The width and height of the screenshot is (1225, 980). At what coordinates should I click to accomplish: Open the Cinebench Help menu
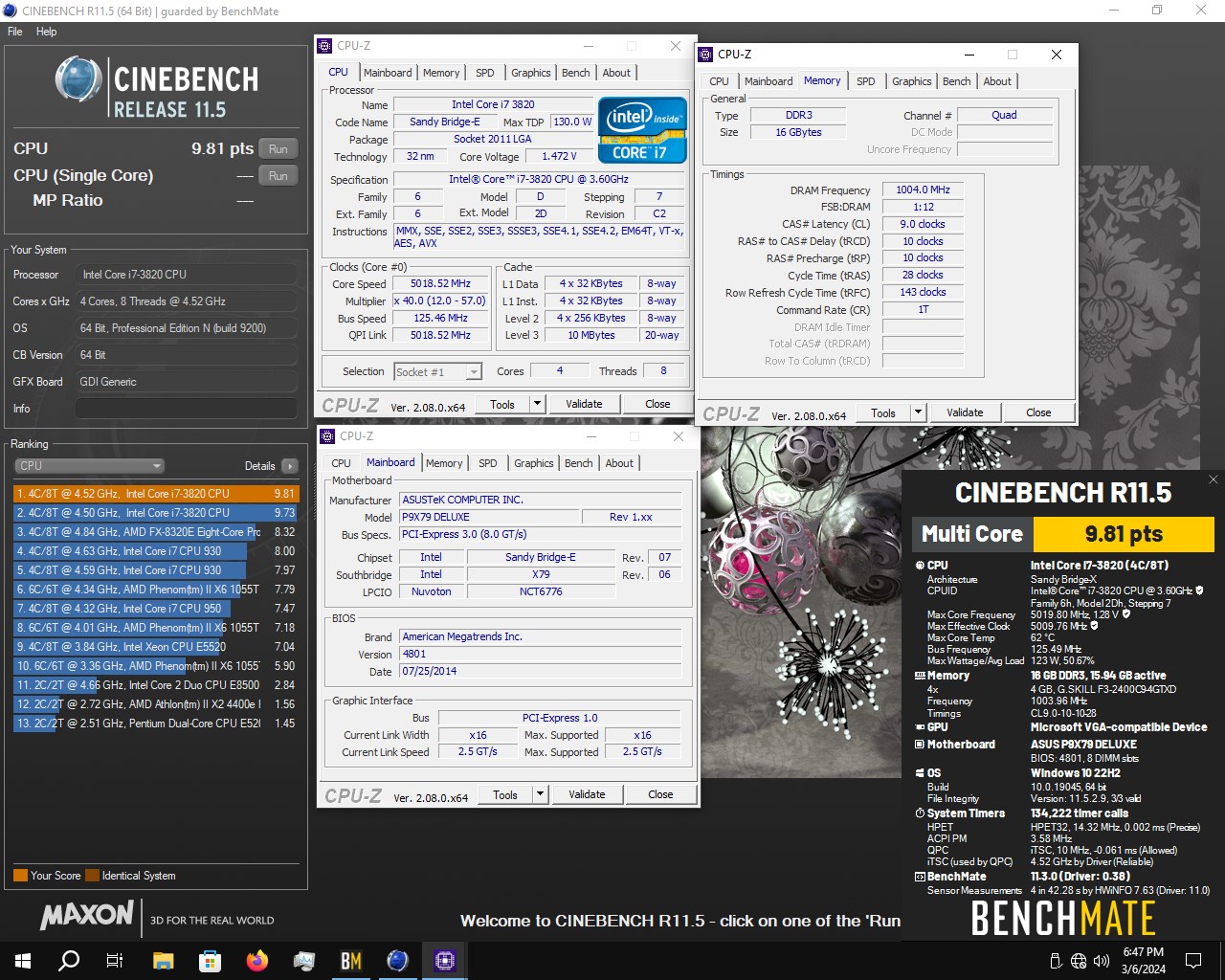click(47, 32)
